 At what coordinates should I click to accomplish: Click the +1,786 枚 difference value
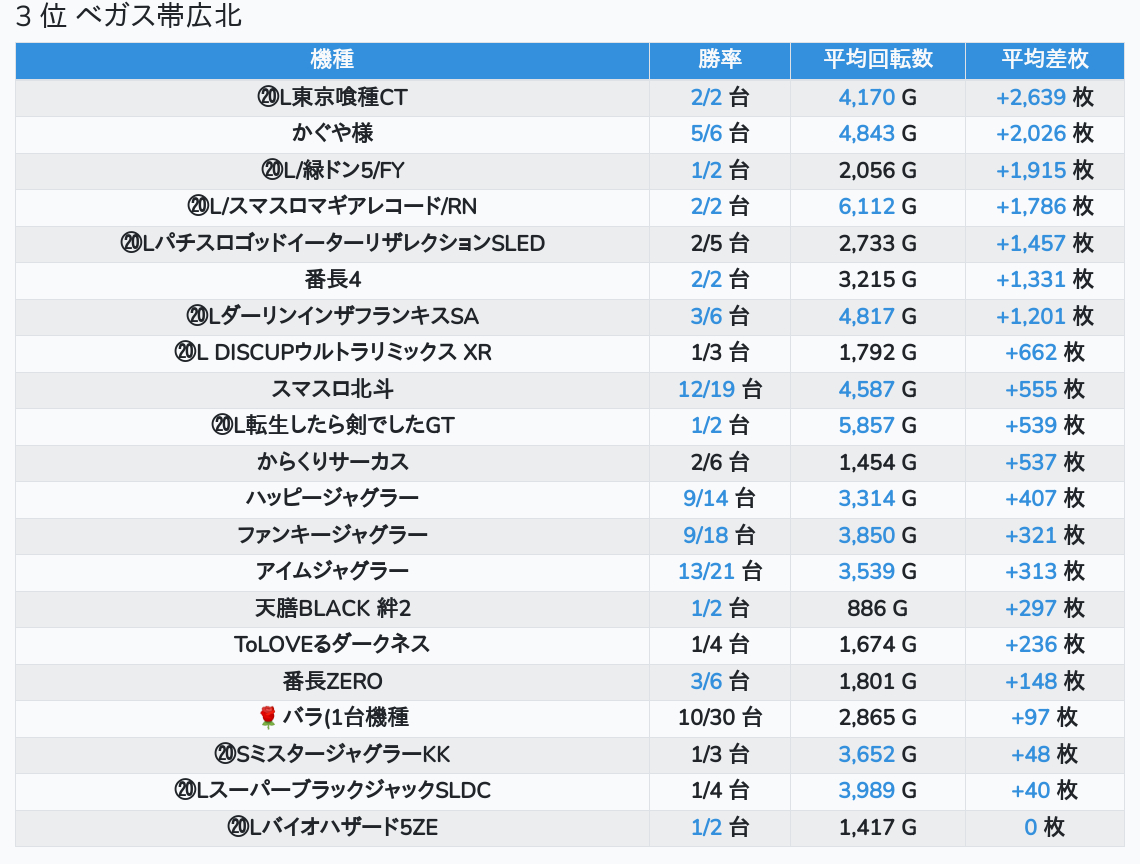tap(1045, 207)
